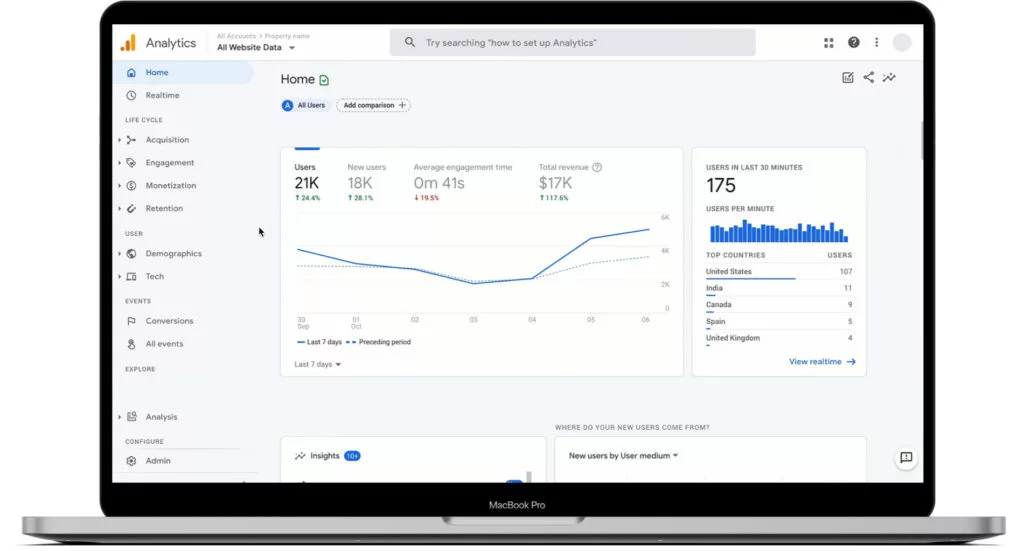Open New users by User medium dropdown
This screenshot has height=551, width=1024.
tap(623, 456)
